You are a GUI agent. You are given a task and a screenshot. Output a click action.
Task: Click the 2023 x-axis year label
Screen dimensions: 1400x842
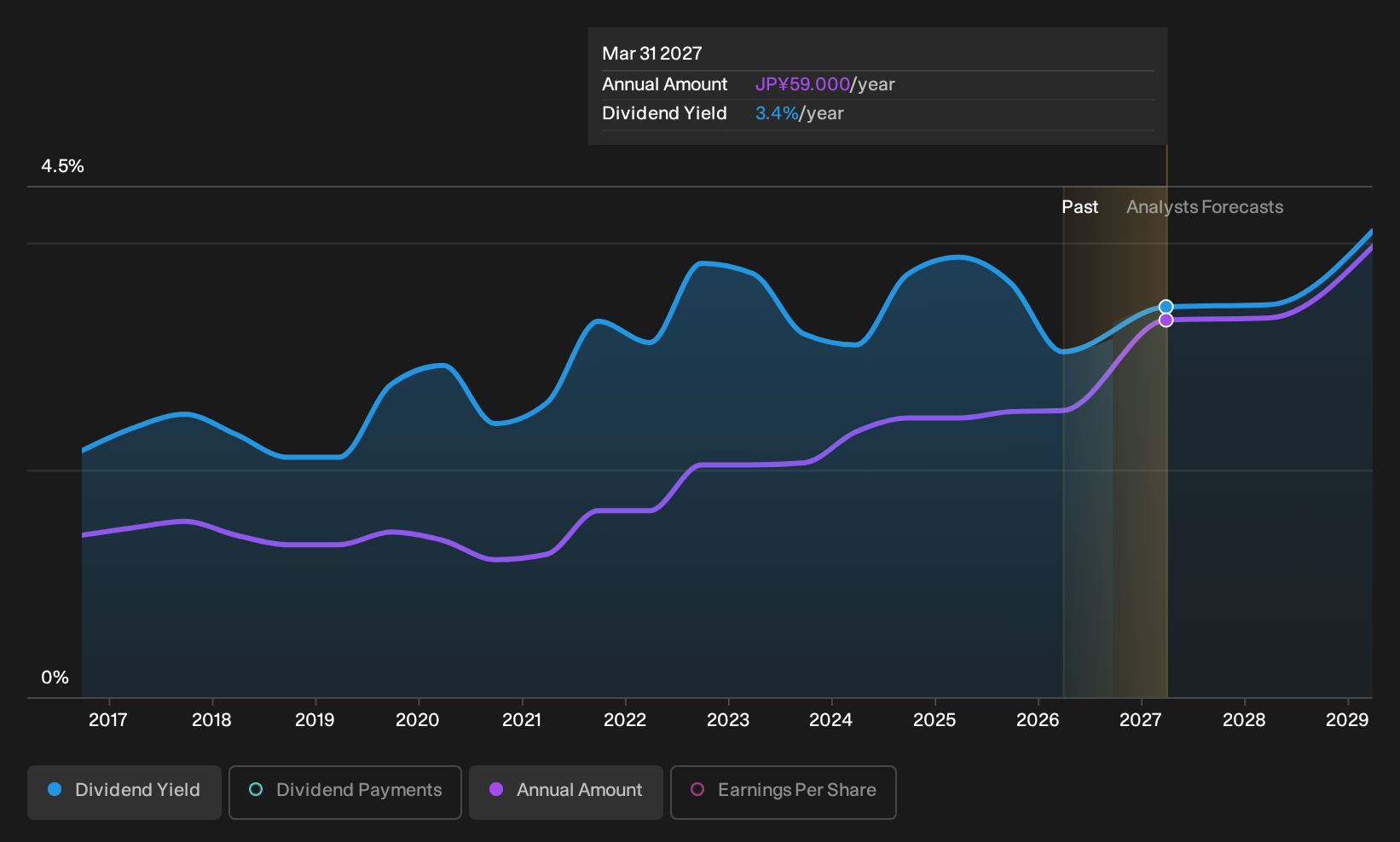tap(728, 720)
